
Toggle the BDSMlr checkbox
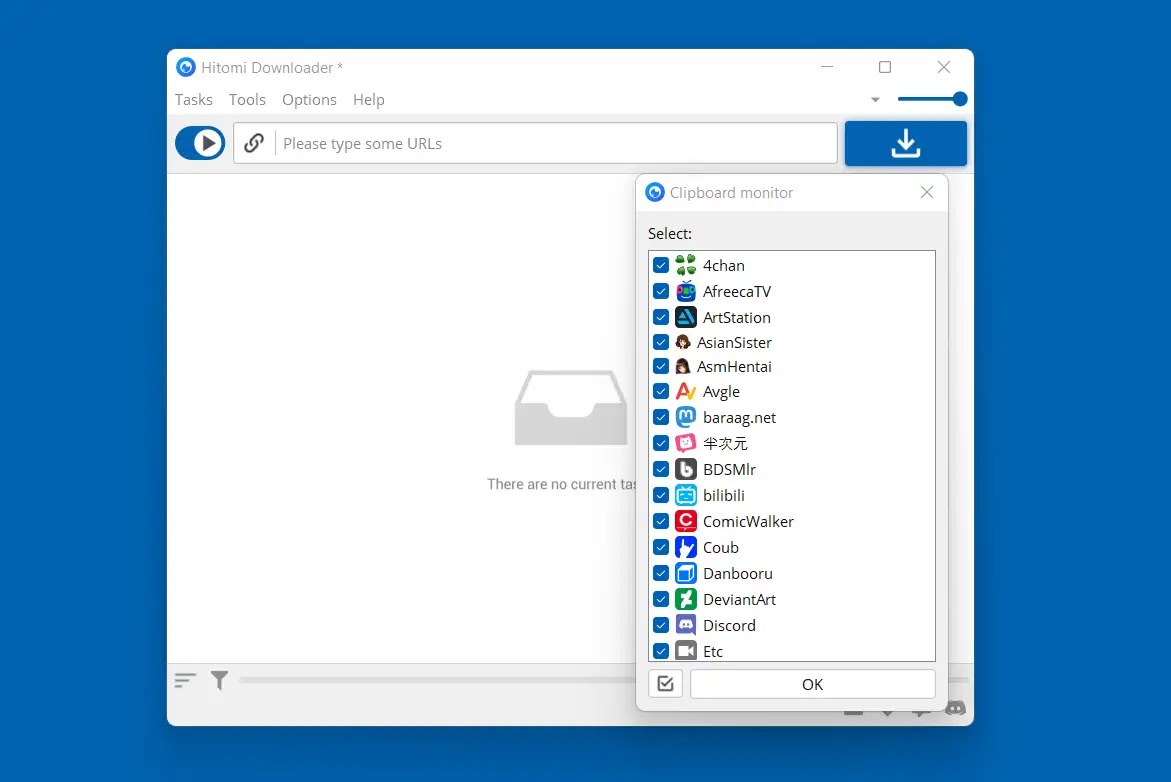coord(661,469)
